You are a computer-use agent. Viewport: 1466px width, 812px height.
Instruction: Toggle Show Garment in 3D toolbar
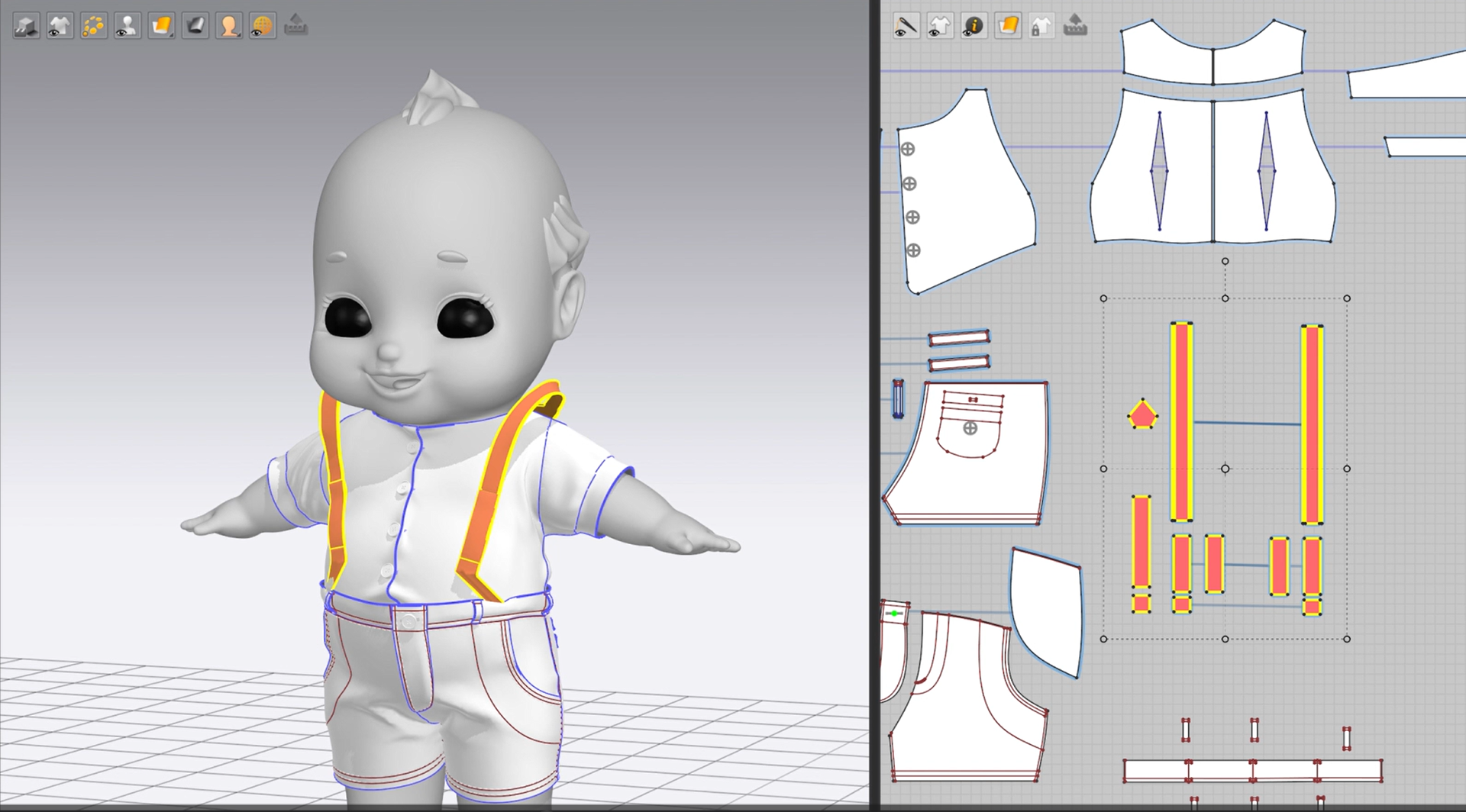(x=60, y=26)
